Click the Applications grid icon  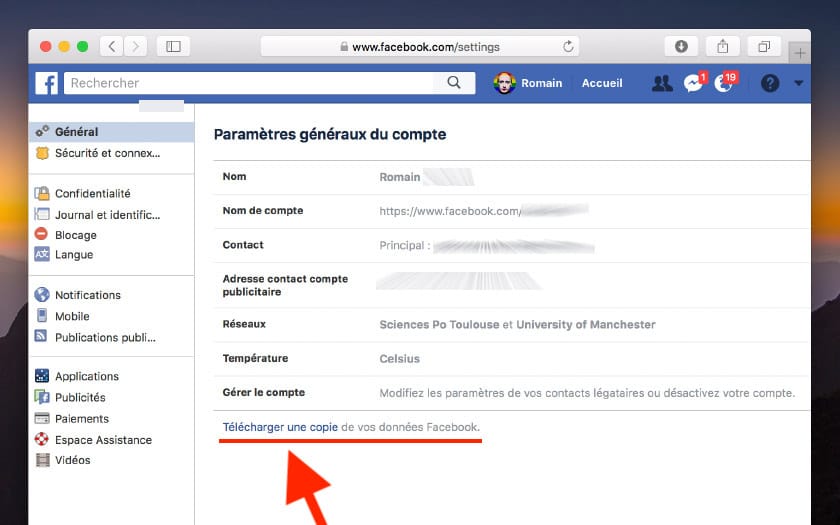click(42, 376)
